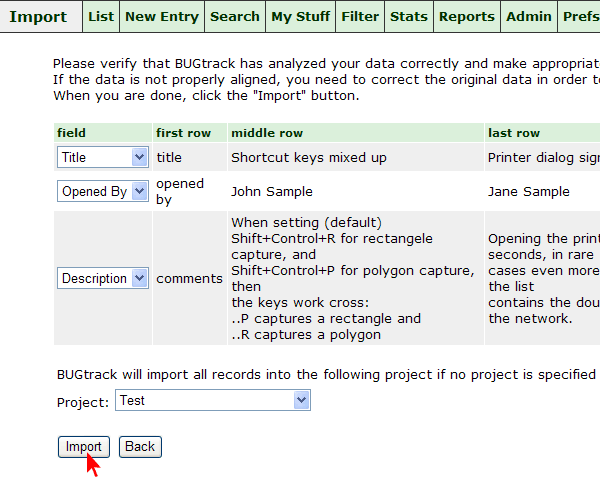Expand the Opened By field dropdown
The image size is (600, 485).
coord(102,191)
